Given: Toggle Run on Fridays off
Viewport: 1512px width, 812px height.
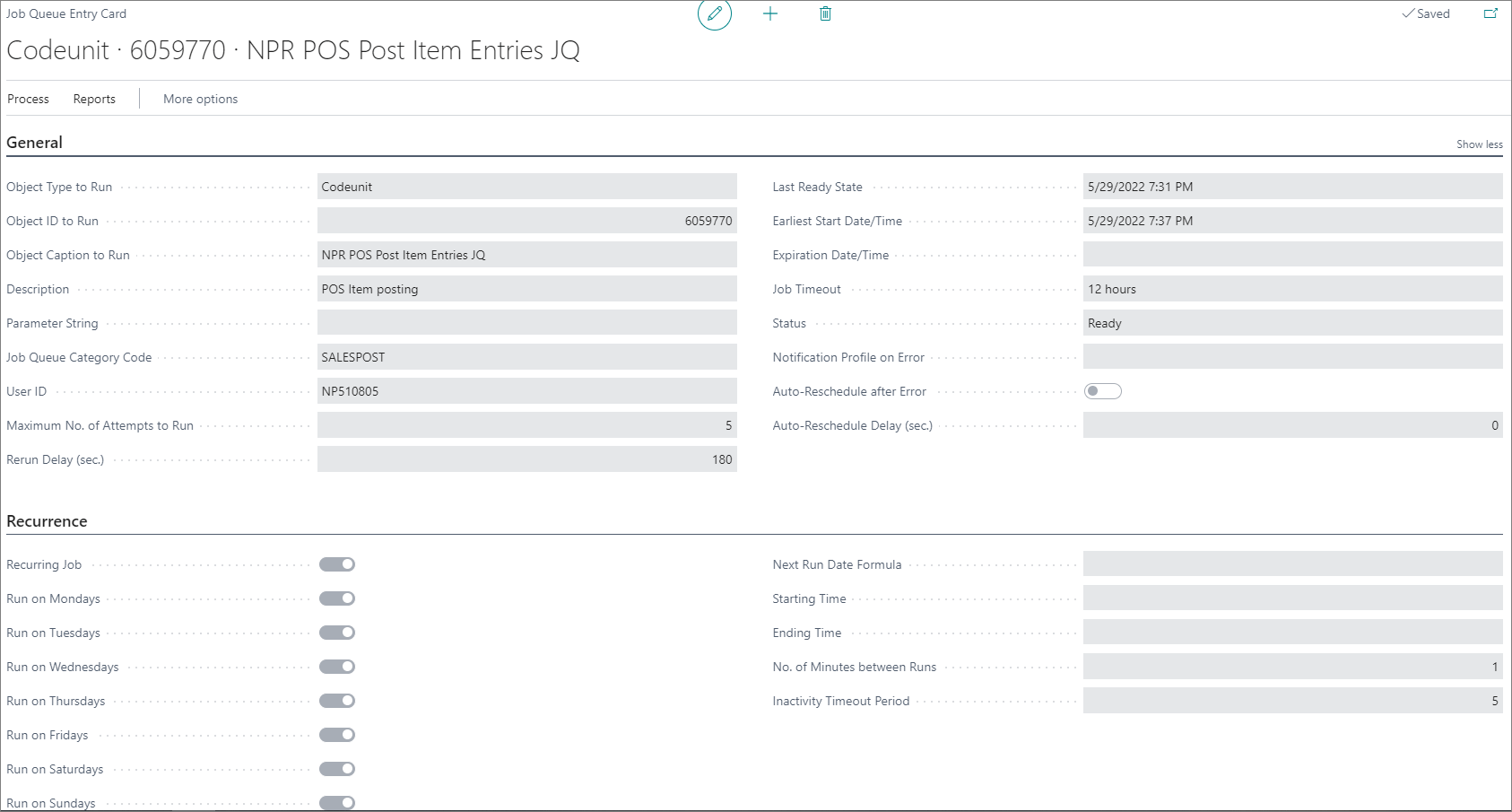Looking at the screenshot, I should (x=336, y=734).
